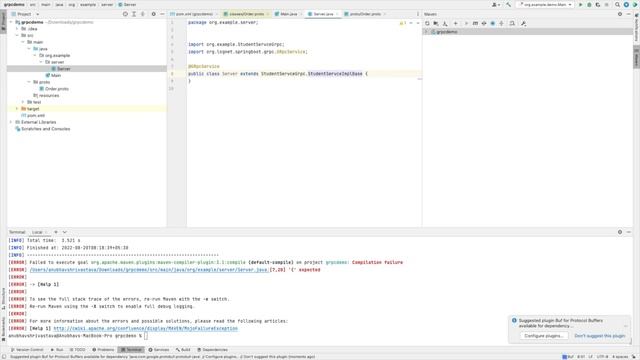
Task: Expand grpcdemo node in Maven panel
Action: [x=426, y=32]
